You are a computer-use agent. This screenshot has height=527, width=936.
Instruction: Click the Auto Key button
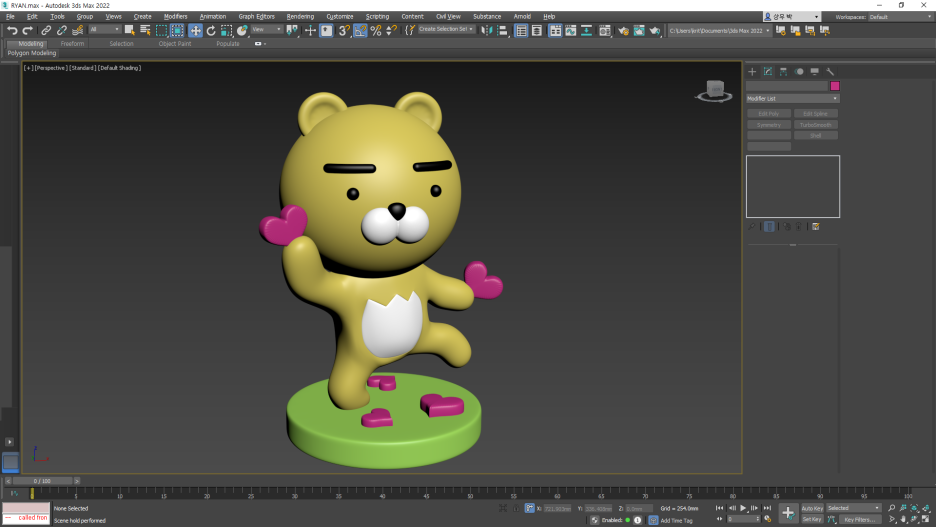point(812,508)
